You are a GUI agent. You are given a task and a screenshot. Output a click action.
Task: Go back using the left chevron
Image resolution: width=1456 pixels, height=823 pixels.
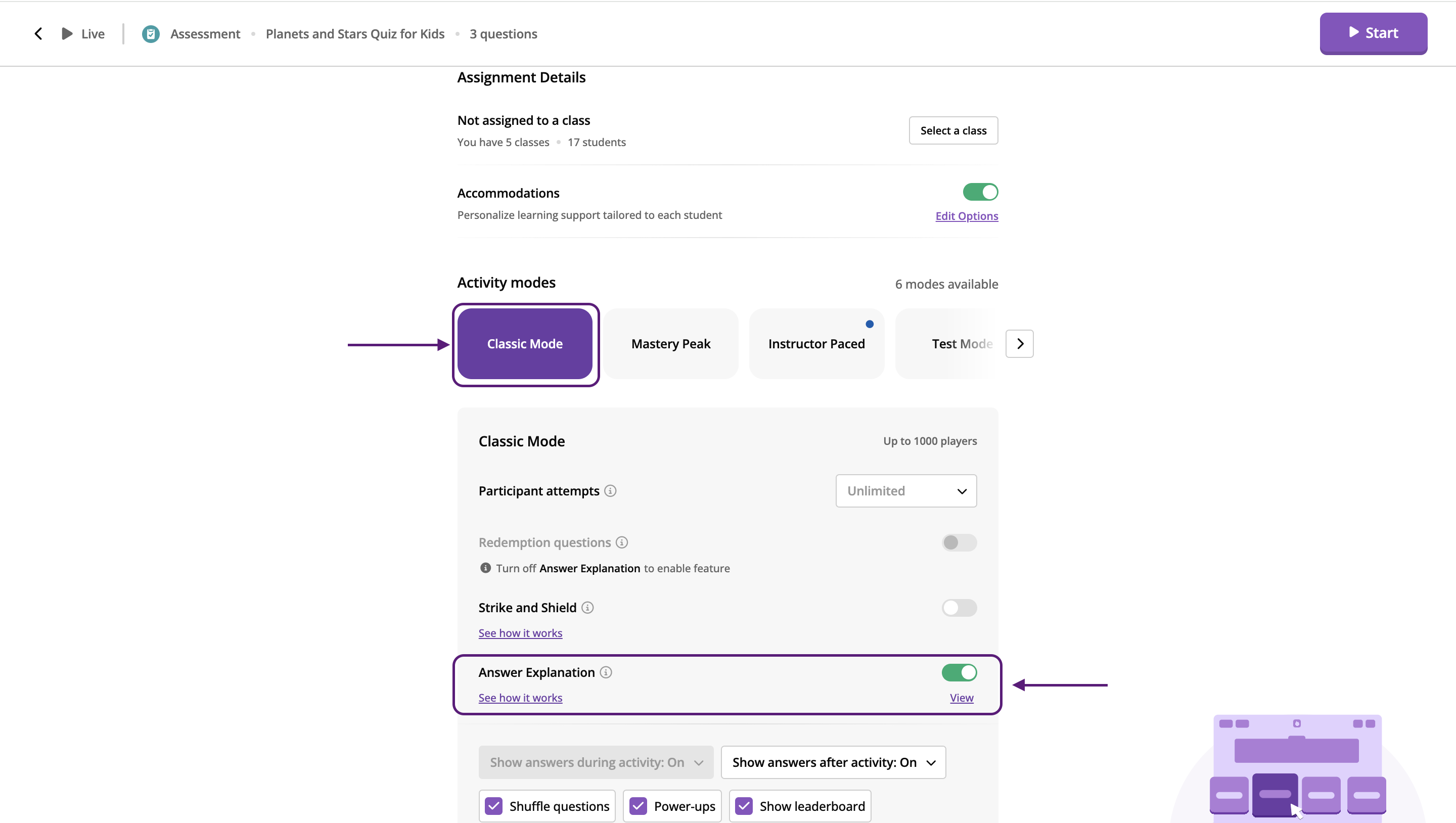coord(38,34)
